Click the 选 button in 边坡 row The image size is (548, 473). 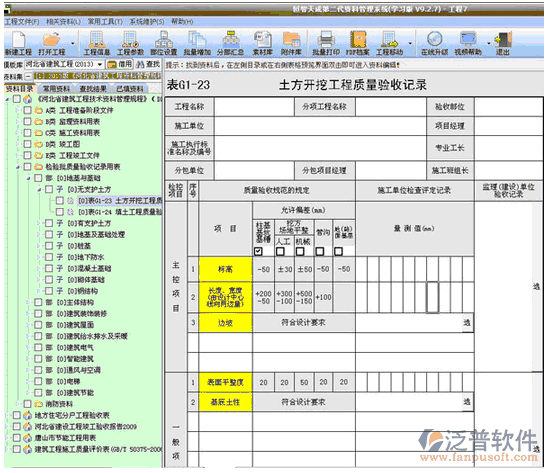(467, 323)
